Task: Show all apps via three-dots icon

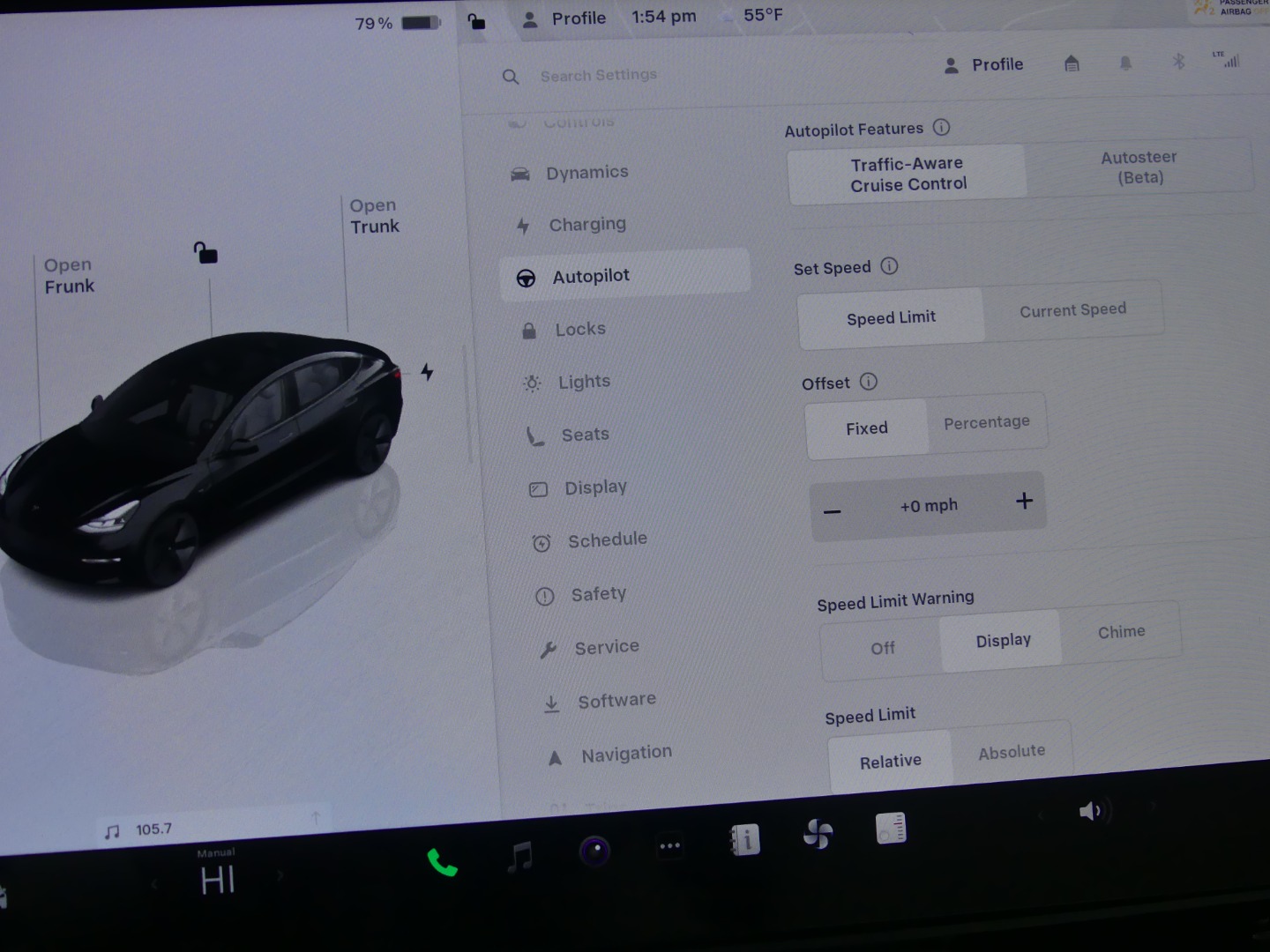Action: 670,846
